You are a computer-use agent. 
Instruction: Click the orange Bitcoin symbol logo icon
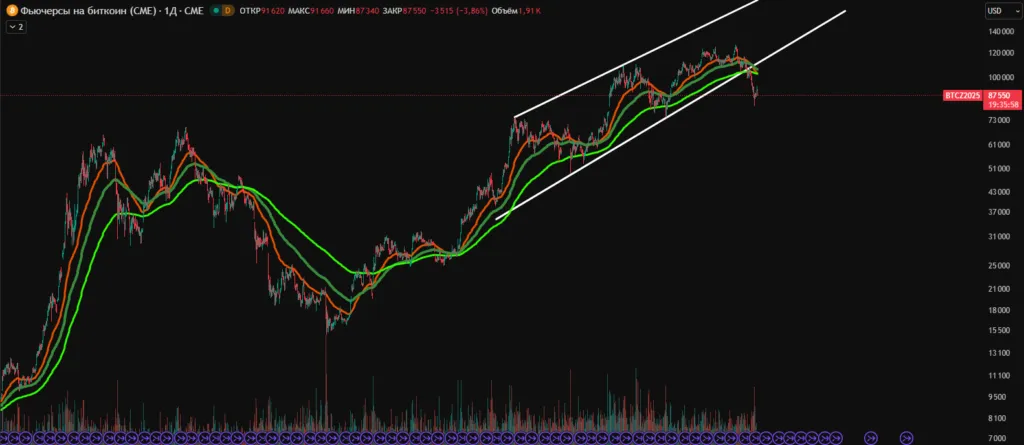tap(11, 11)
